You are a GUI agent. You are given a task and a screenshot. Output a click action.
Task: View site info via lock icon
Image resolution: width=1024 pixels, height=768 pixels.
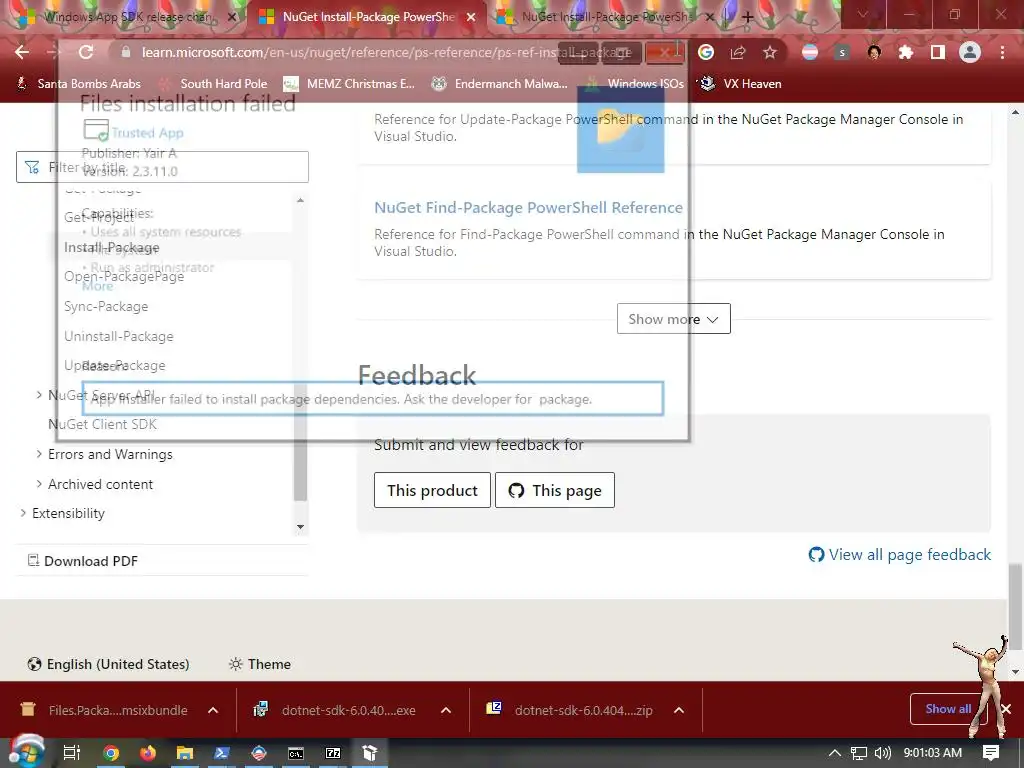(126, 52)
